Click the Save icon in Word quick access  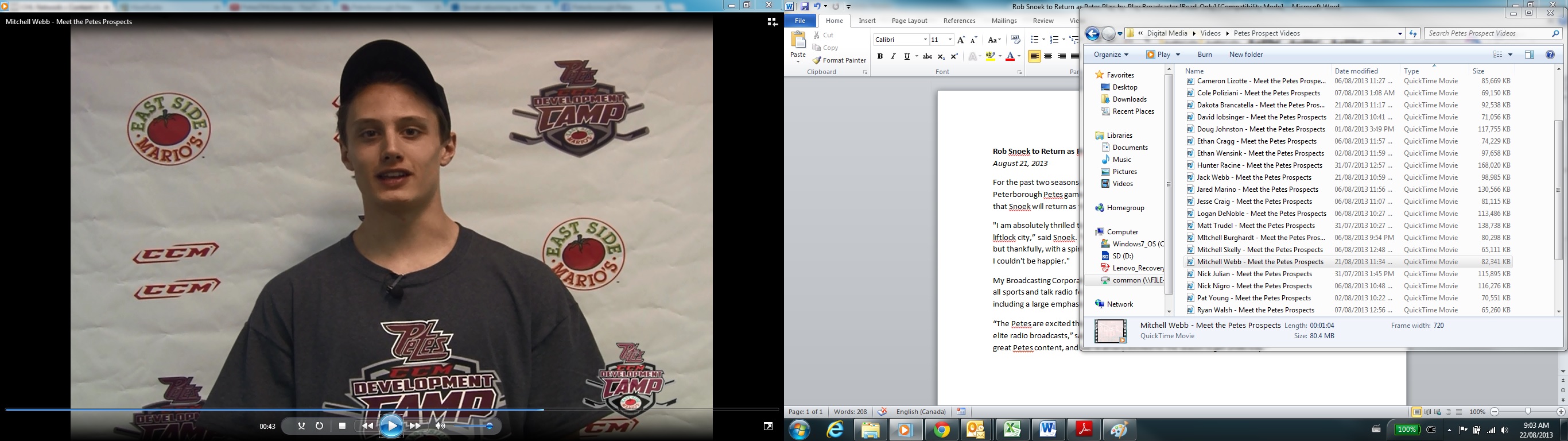(805, 7)
